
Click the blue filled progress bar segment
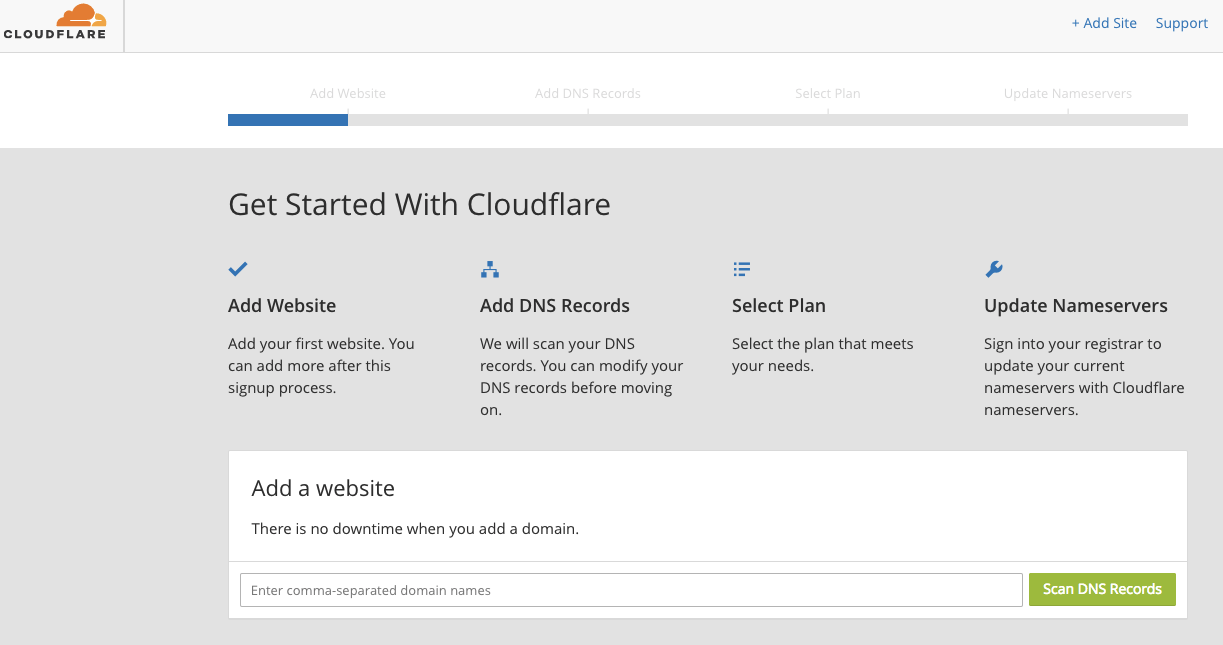[x=288, y=120]
